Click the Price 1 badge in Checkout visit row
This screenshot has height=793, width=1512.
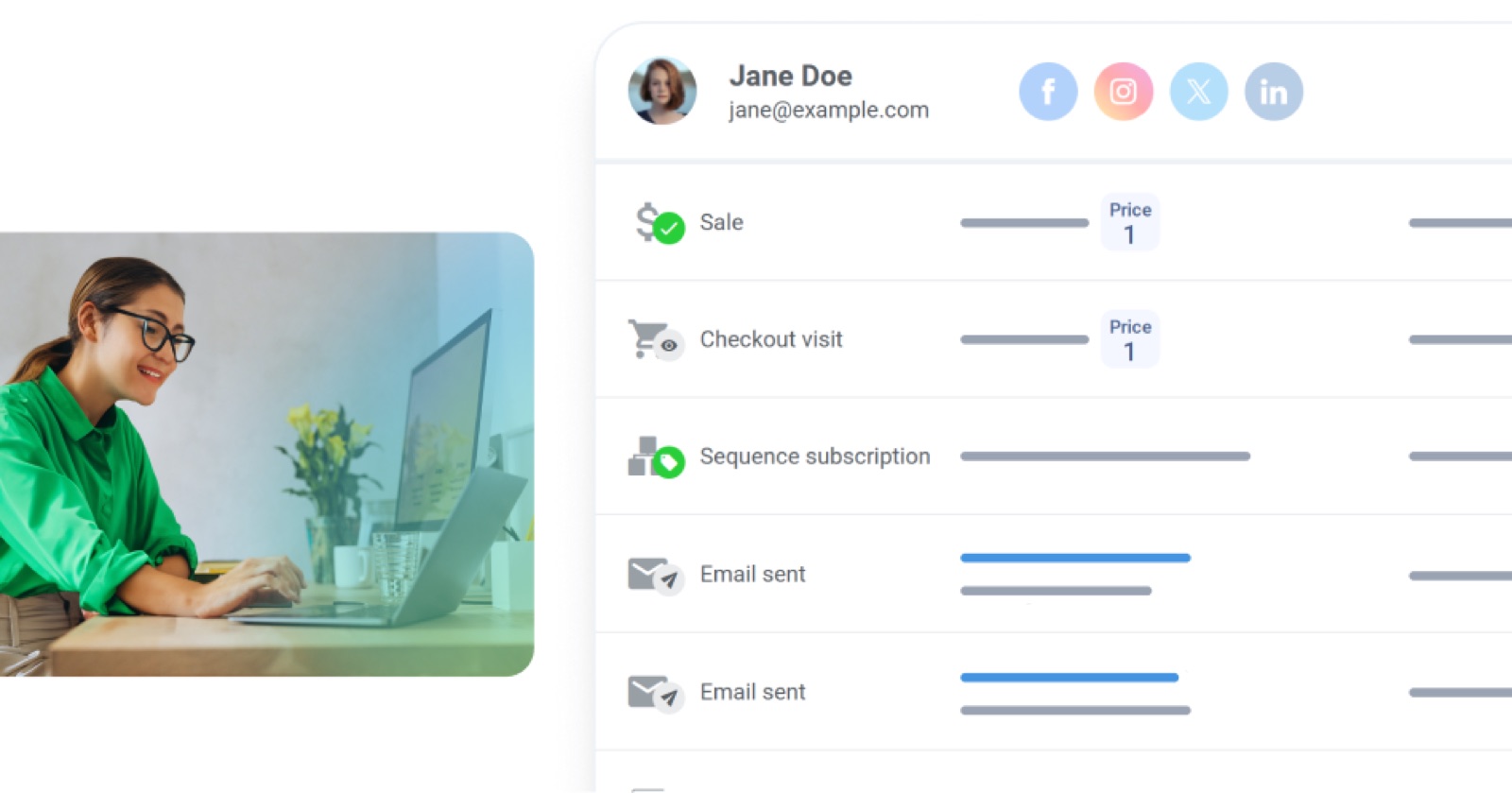(1130, 339)
